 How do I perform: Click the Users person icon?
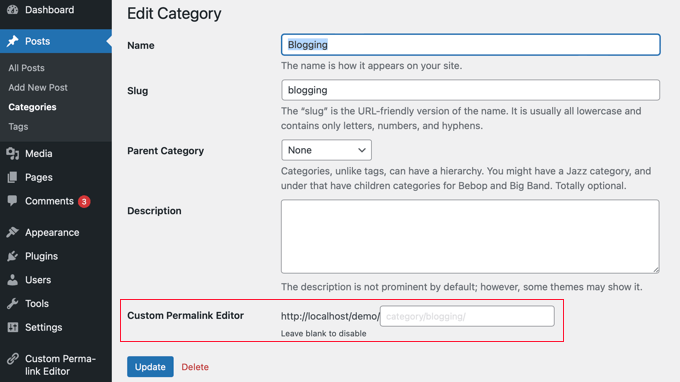click(13, 280)
